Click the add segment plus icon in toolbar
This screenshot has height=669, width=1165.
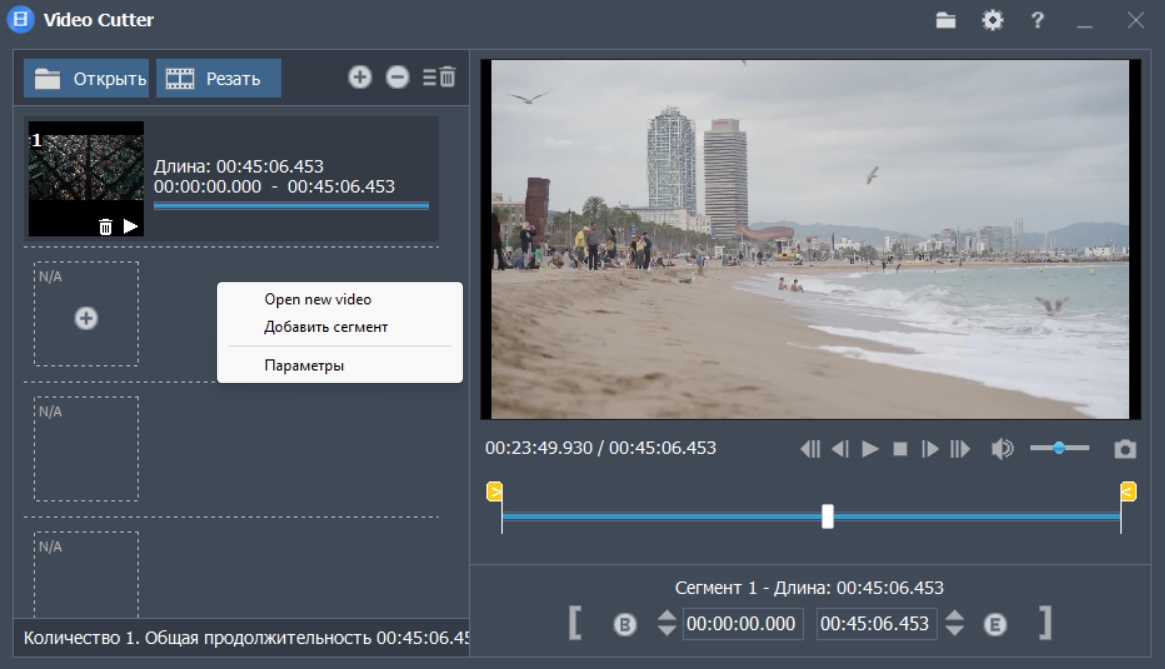click(x=360, y=77)
